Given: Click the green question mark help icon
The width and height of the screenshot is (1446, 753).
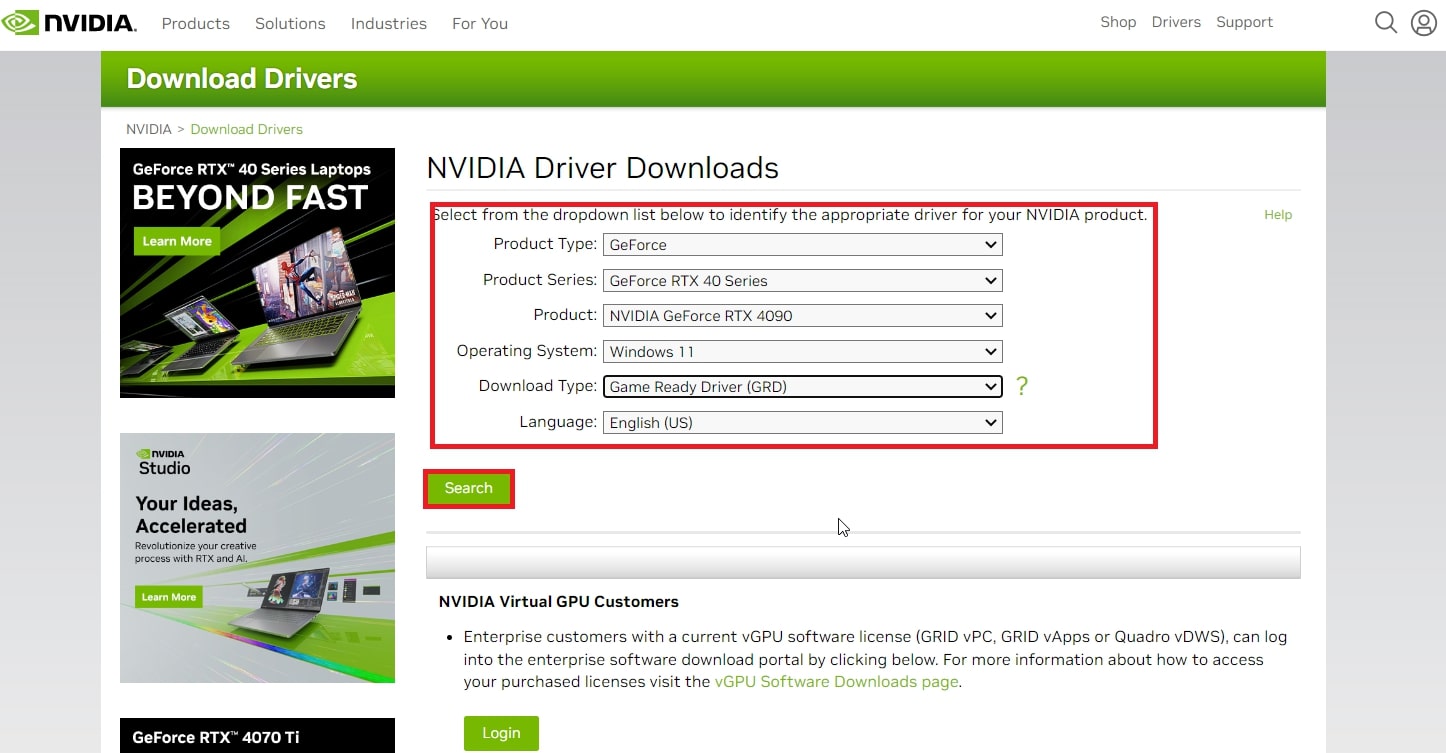Looking at the screenshot, I should [x=1021, y=386].
